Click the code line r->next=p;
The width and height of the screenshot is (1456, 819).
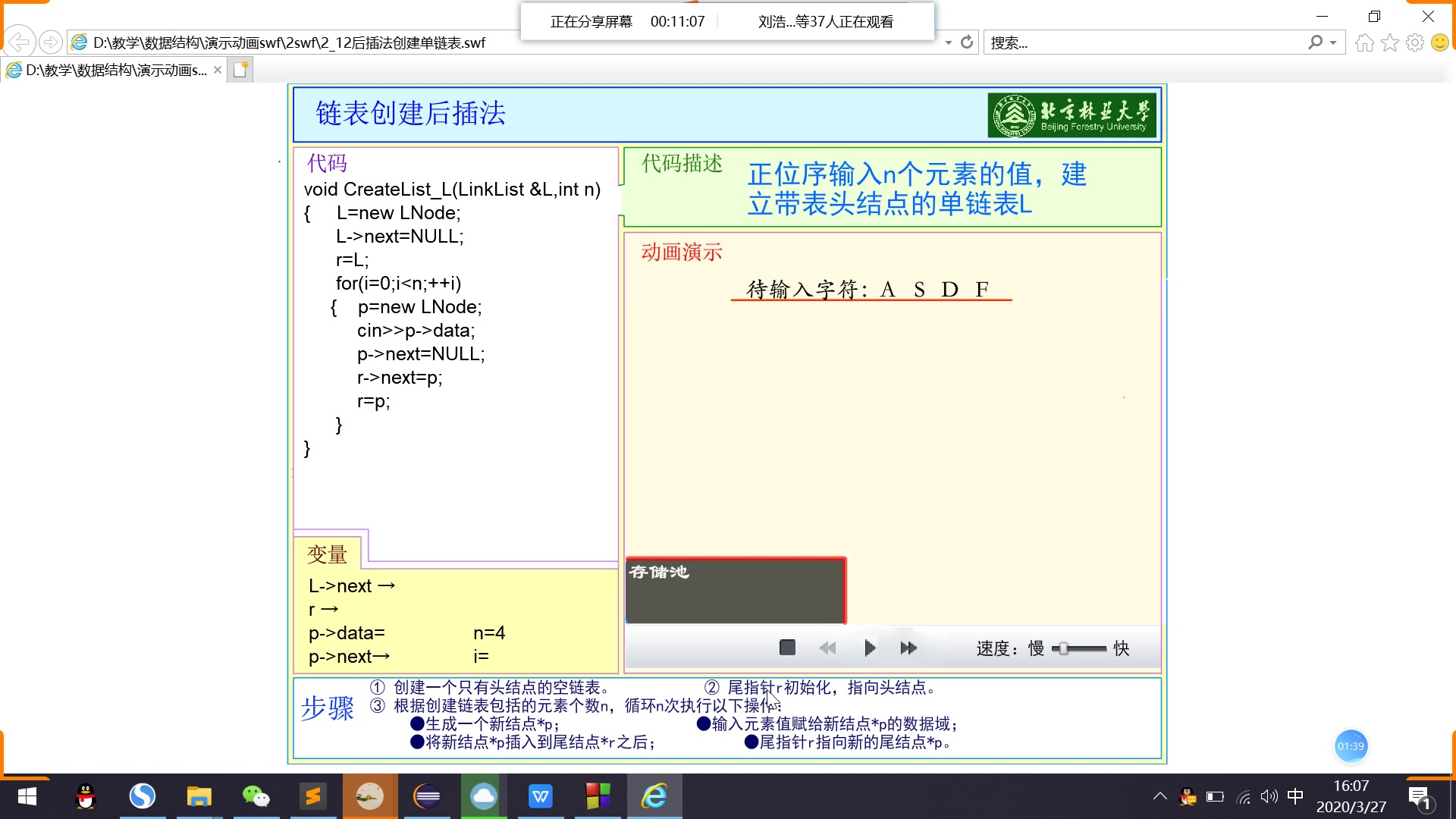[x=400, y=378]
